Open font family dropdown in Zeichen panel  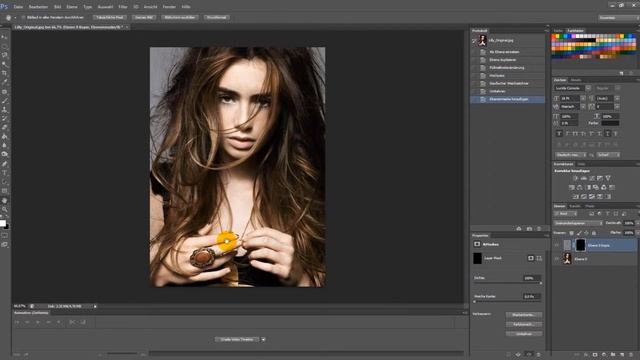(x=588, y=88)
